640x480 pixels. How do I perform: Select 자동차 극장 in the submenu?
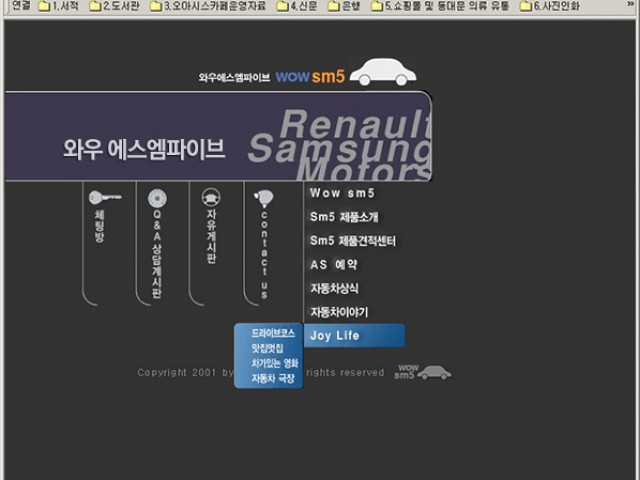click(x=273, y=379)
